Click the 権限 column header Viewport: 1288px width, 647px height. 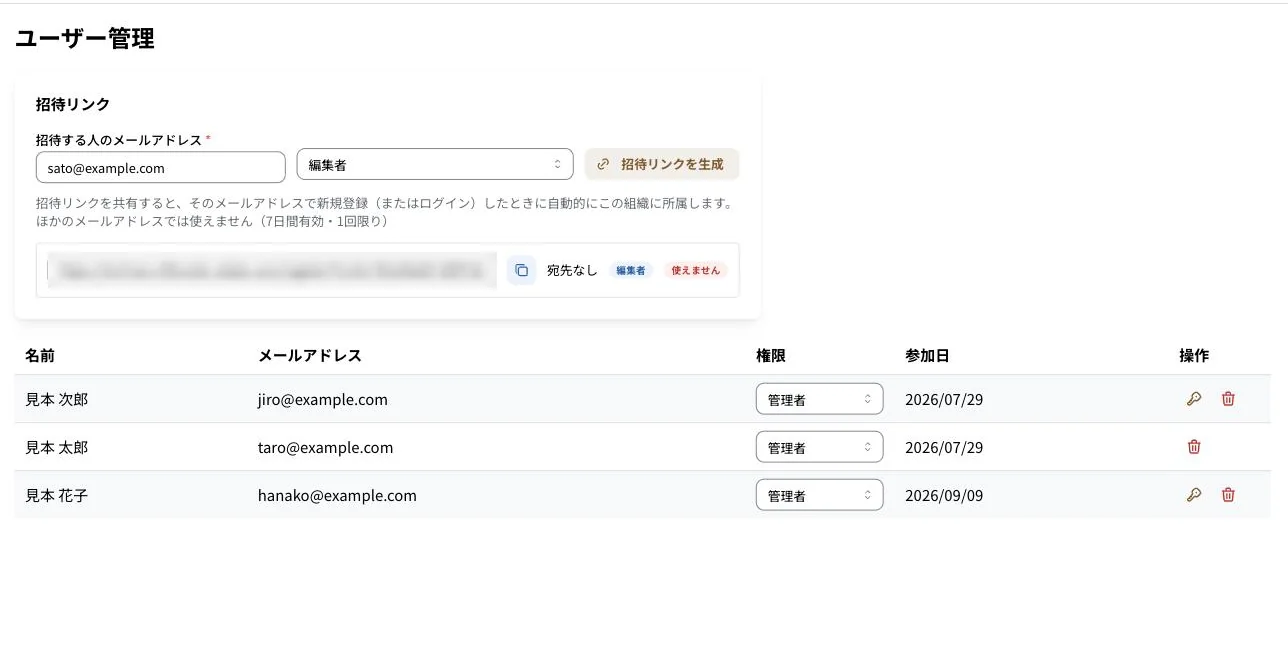coord(771,355)
